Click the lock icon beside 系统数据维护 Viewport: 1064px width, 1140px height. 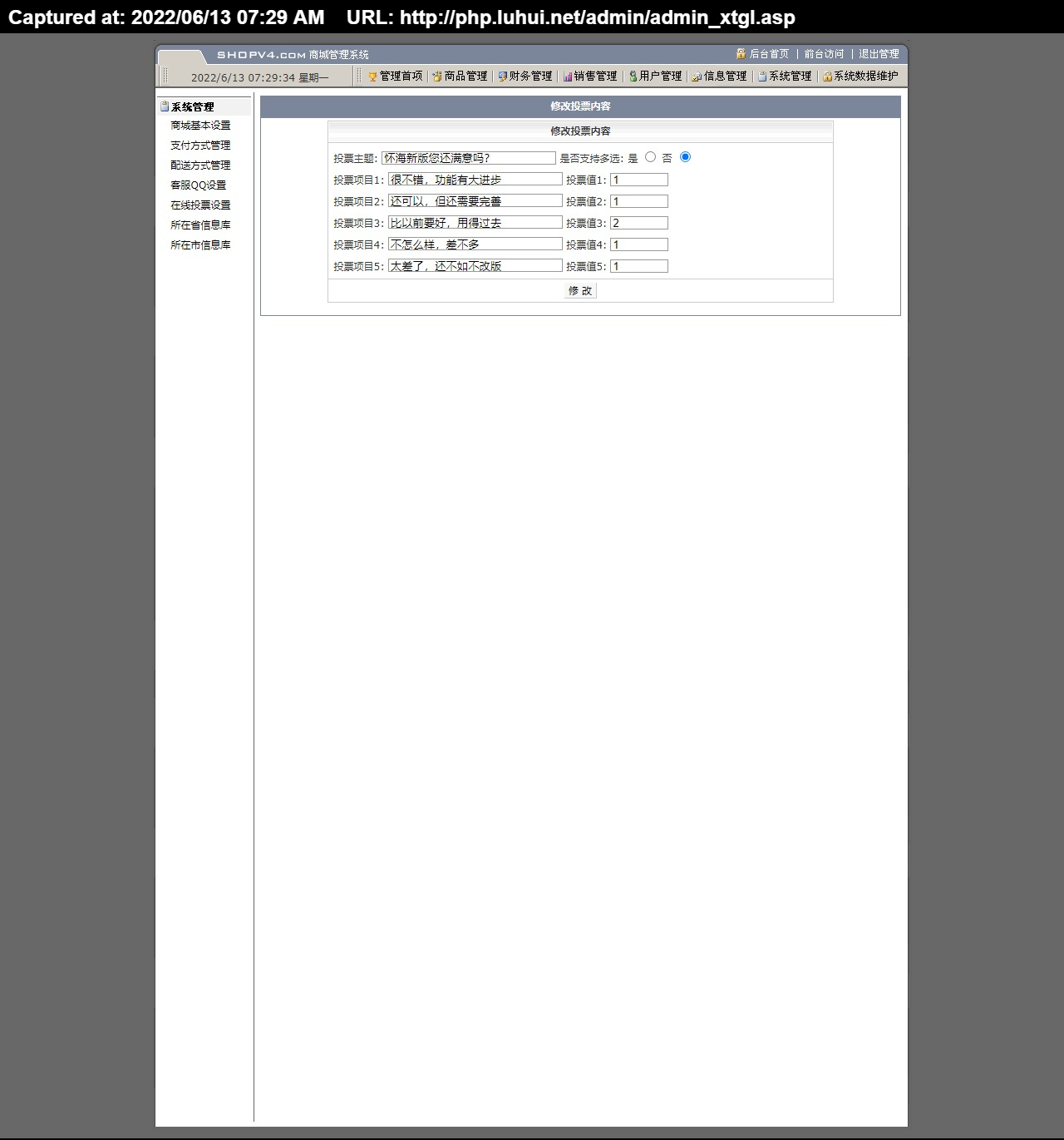pyautogui.click(x=827, y=76)
